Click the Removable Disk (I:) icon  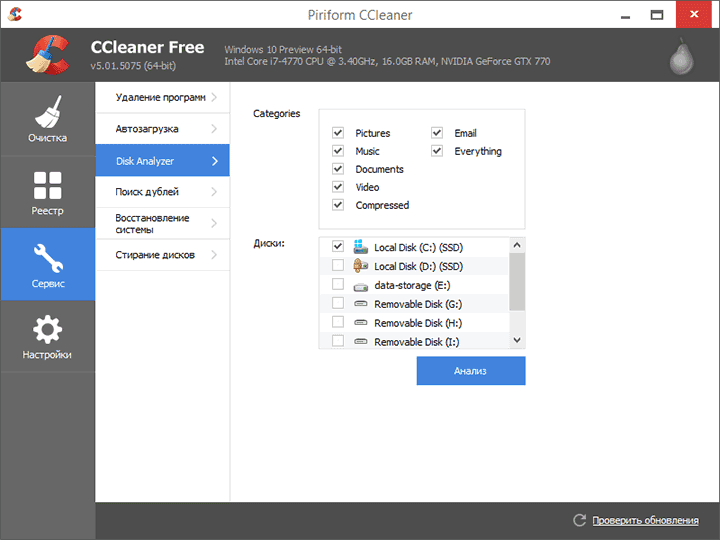[x=360, y=341]
